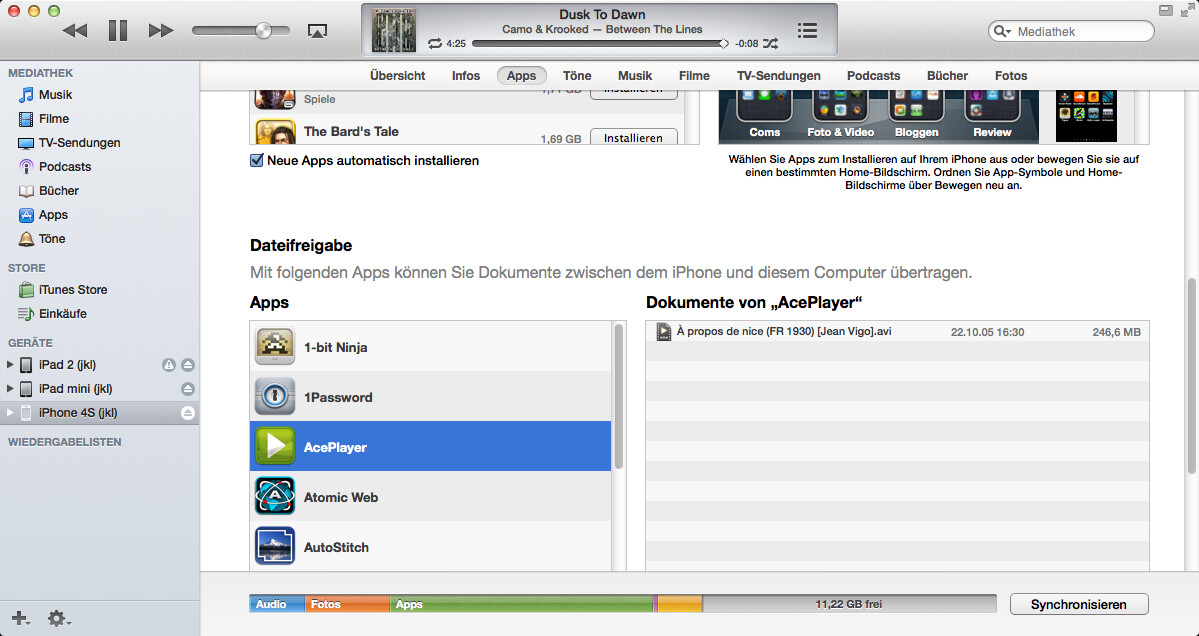1199x636 pixels.
Task: Open Bücher in the sidebar
Action: click(x=59, y=190)
